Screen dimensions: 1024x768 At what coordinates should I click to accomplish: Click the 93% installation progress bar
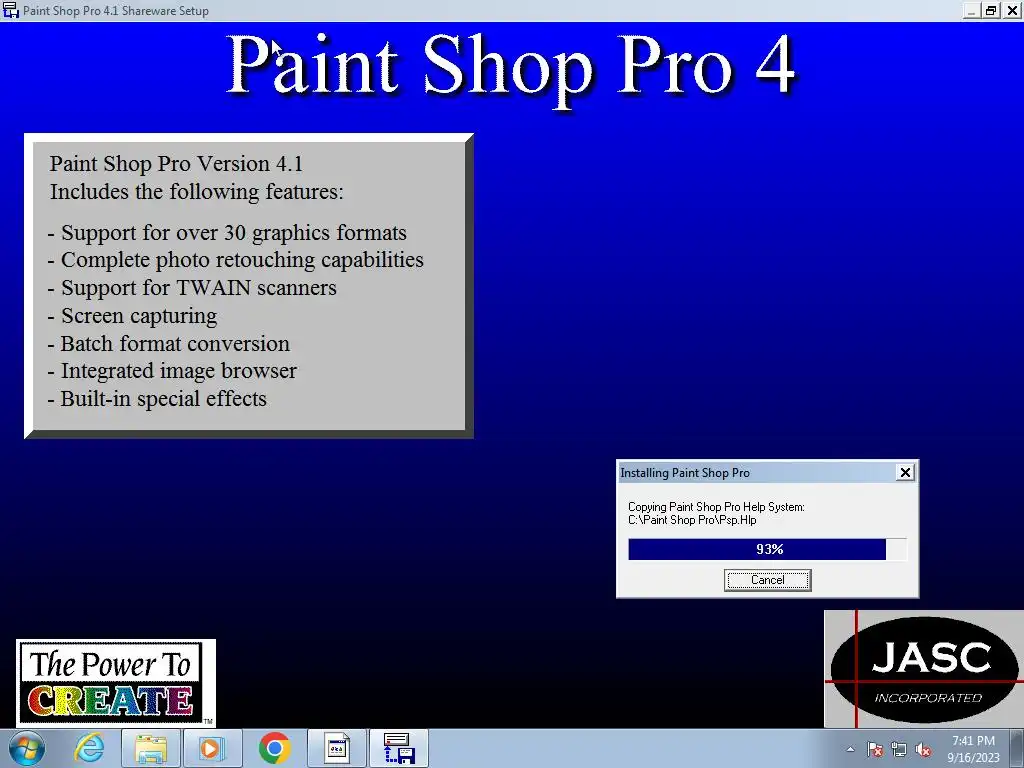click(x=767, y=549)
